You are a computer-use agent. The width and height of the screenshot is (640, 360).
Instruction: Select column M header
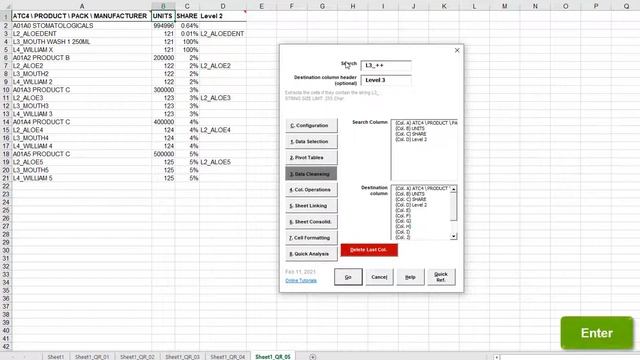(x=504, y=6)
